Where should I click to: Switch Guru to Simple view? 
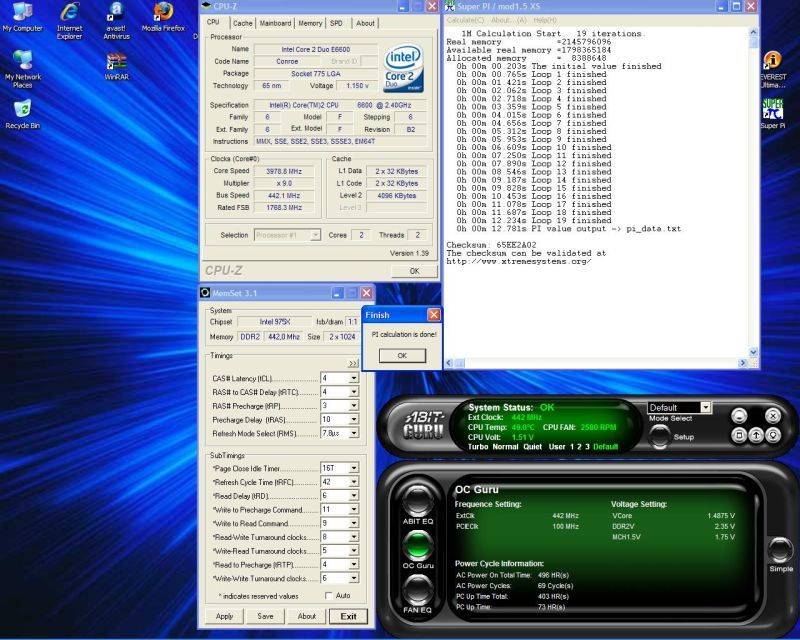(x=781, y=552)
